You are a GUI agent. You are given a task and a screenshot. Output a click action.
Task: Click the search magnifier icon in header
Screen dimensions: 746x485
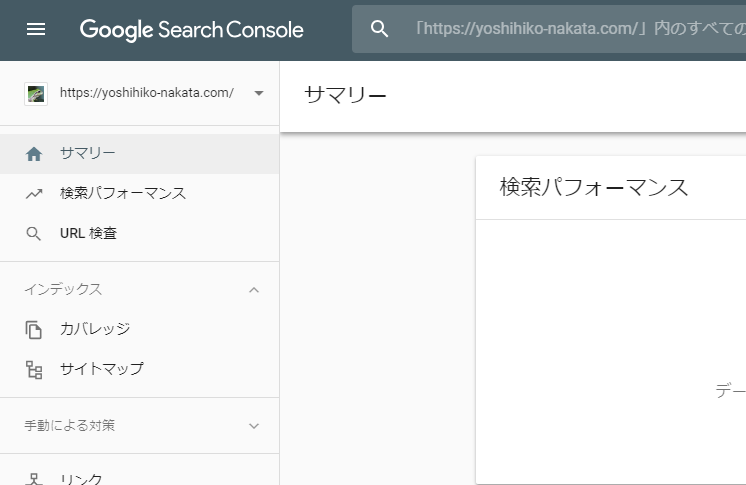[379, 29]
